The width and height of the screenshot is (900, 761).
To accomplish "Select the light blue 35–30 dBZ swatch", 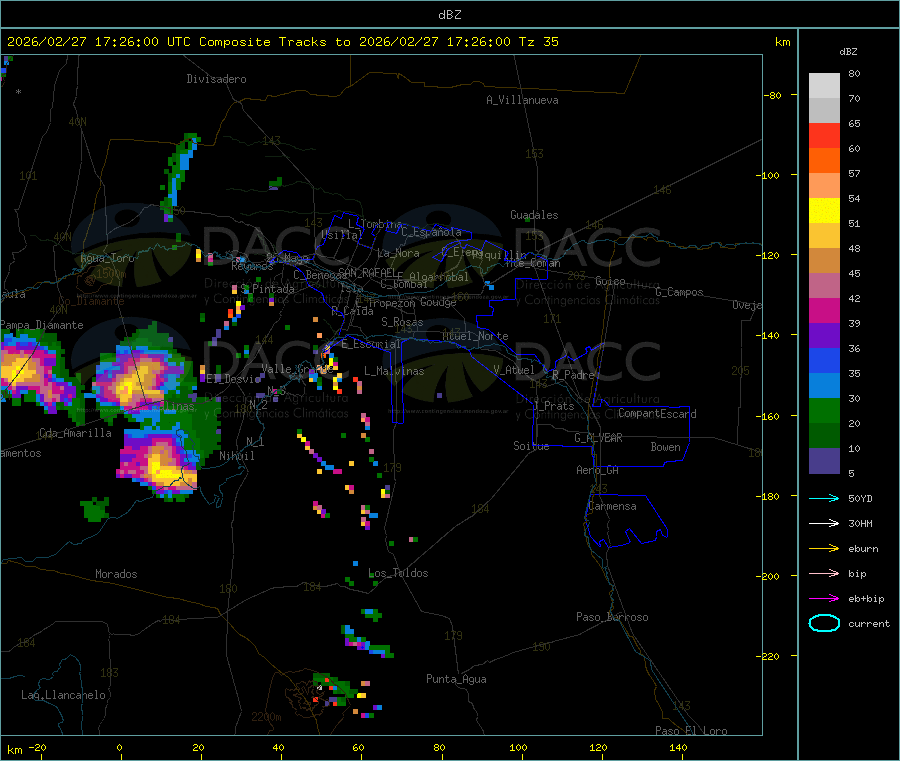I will (x=824, y=386).
